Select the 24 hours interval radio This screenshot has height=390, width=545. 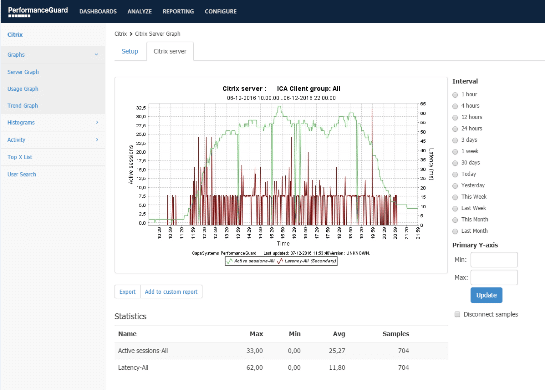(455, 129)
